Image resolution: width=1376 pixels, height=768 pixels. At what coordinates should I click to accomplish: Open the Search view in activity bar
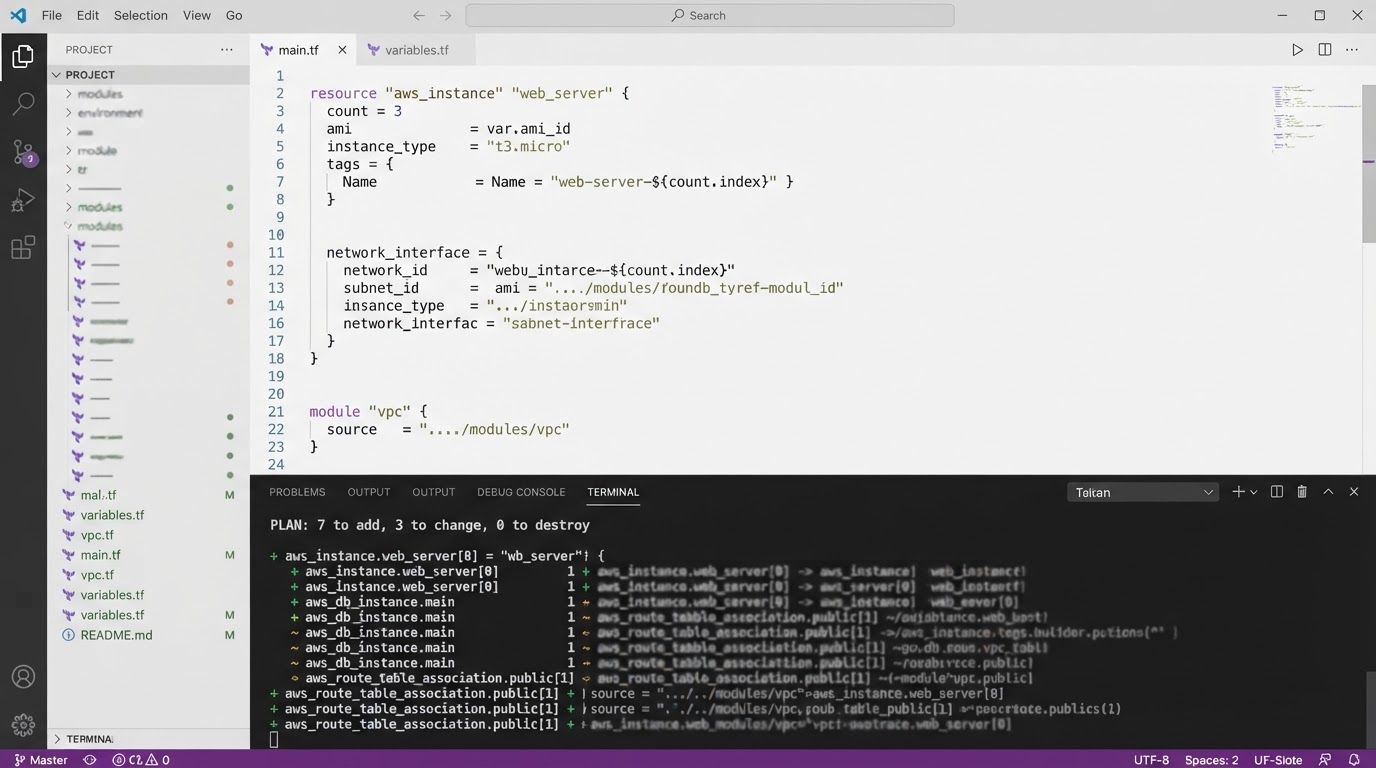[x=23, y=103]
